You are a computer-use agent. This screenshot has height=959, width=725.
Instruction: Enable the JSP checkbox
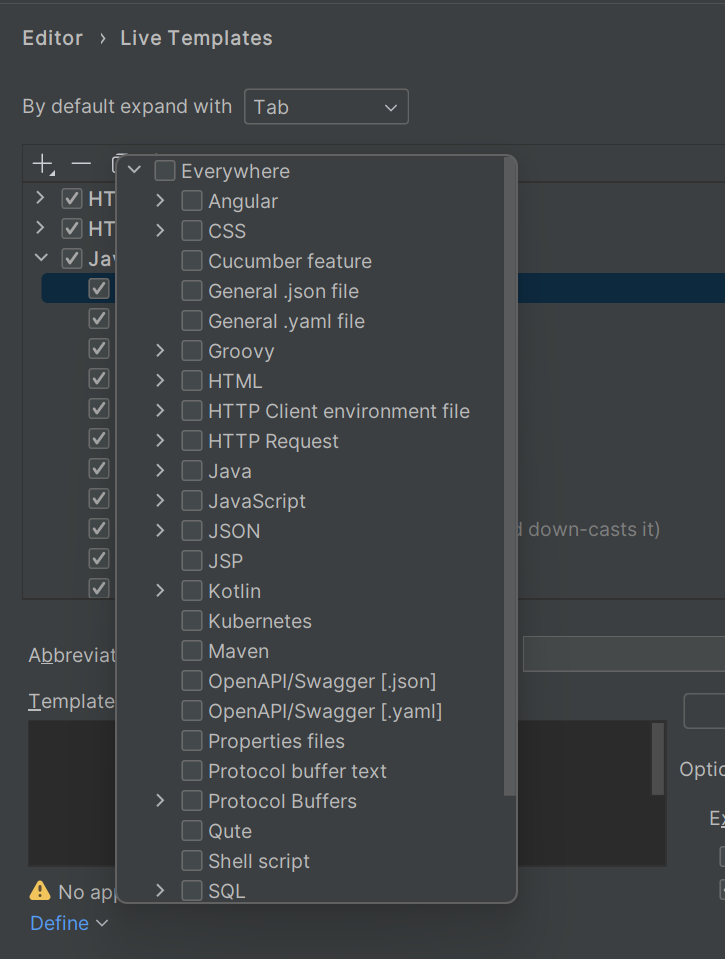pos(192,560)
